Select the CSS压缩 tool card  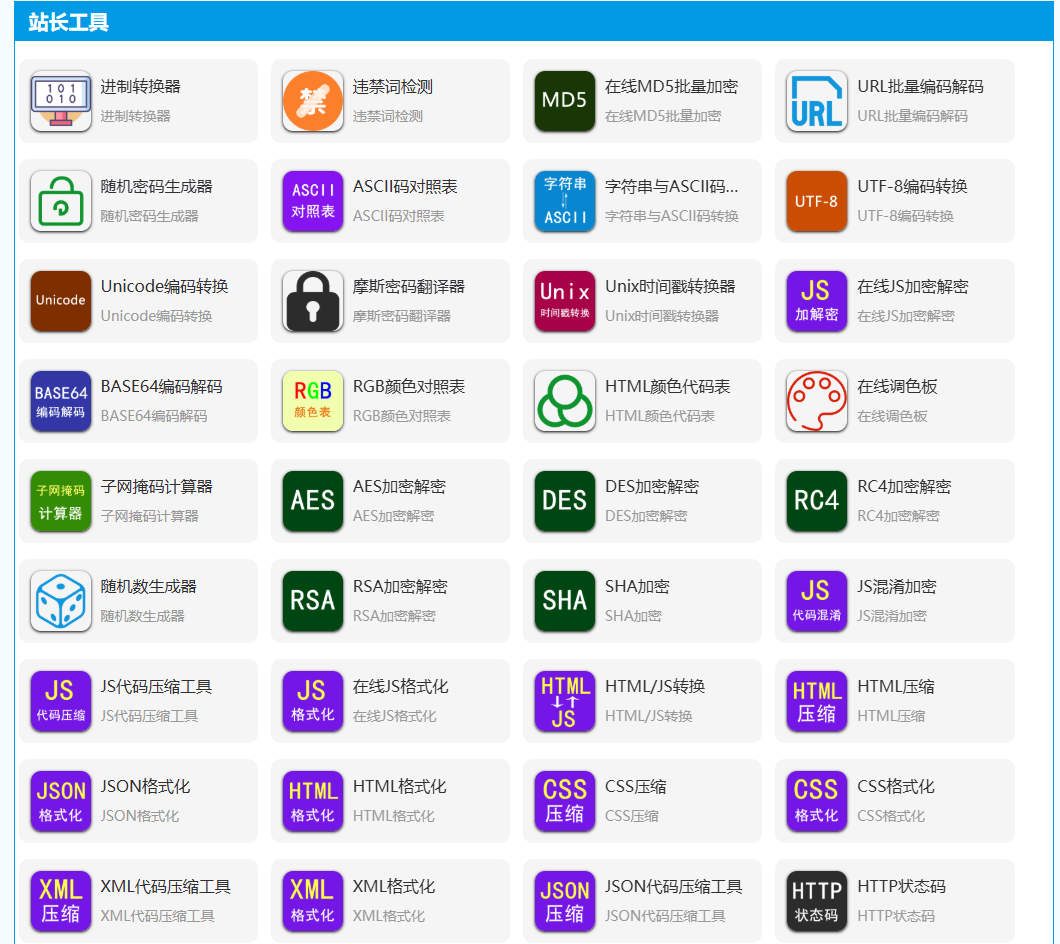(642, 801)
